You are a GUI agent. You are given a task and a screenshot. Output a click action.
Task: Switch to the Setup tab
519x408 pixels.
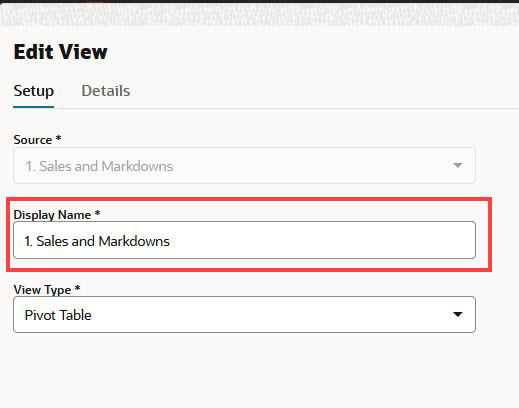tap(34, 91)
